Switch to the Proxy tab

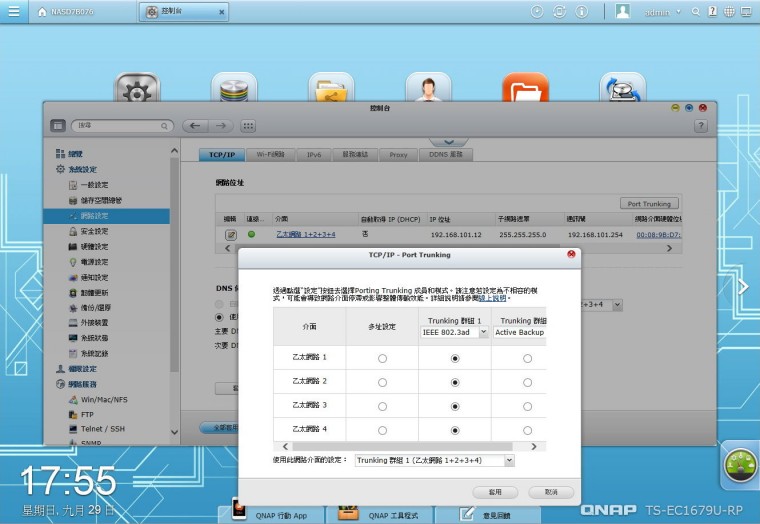[398, 155]
